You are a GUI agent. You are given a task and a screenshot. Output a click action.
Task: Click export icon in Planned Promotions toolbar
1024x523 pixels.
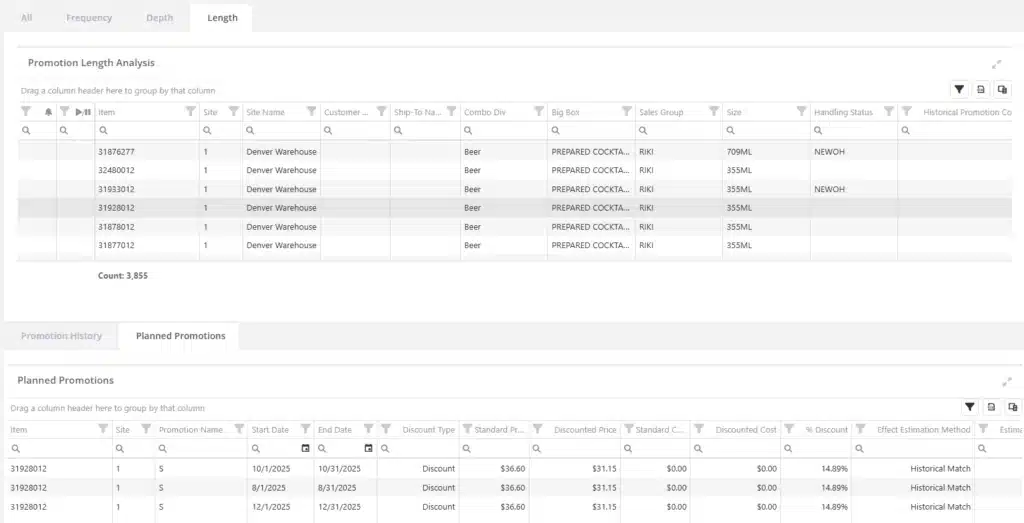991,407
